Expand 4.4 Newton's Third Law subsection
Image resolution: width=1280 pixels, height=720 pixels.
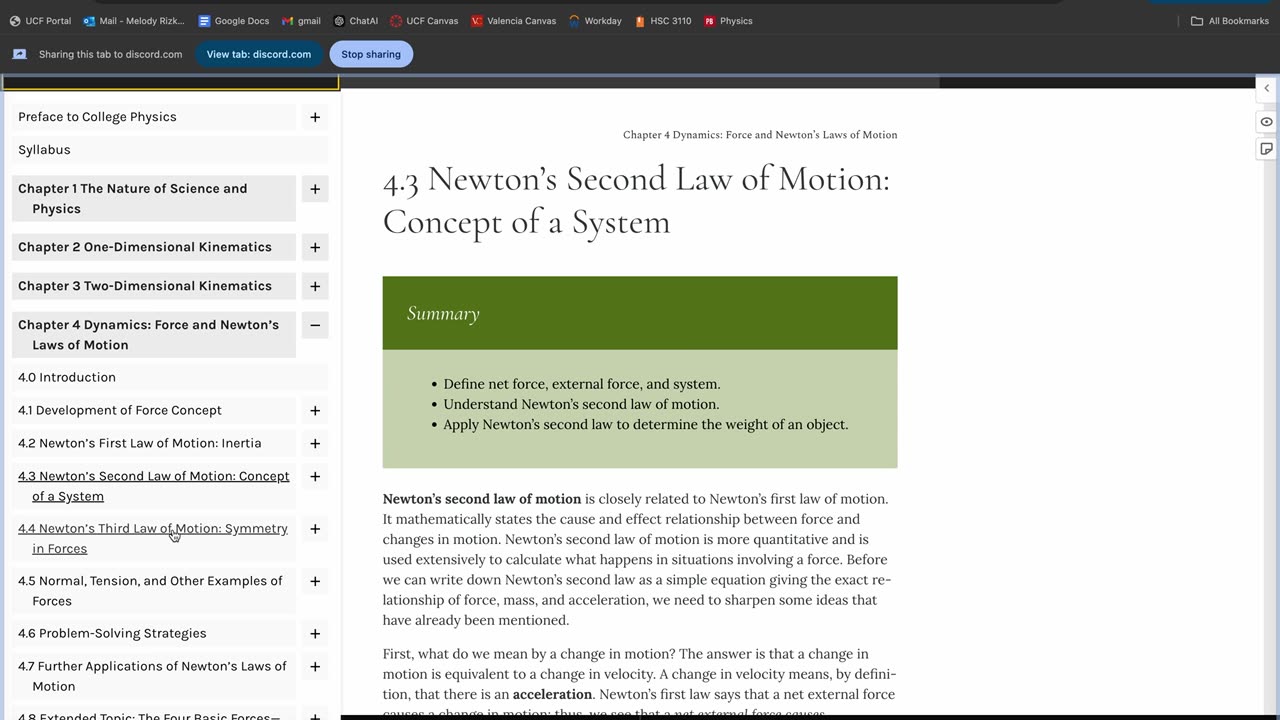click(315, 528)
